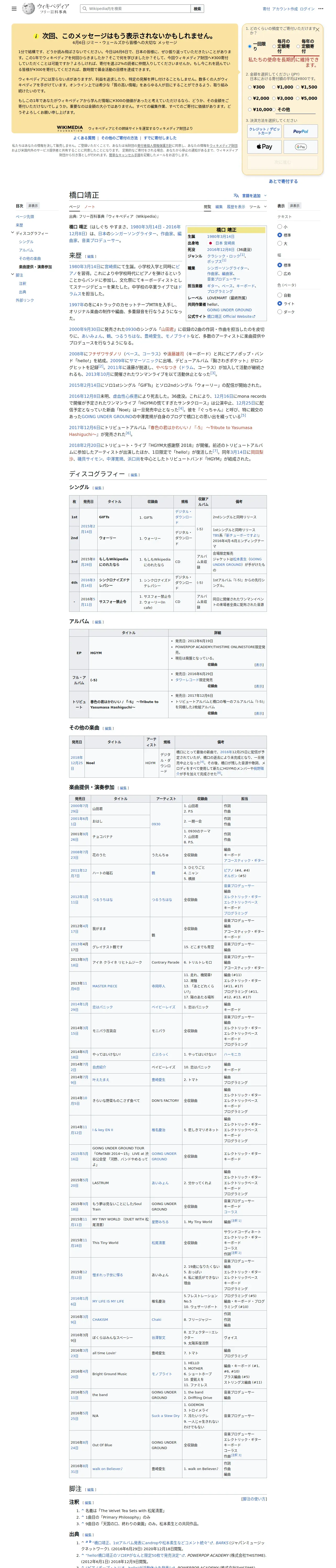This screenshot has height=1568, width=336.
Task: Click the language translate icon beside 言語を追加
Action: click(x=236, y=196)
